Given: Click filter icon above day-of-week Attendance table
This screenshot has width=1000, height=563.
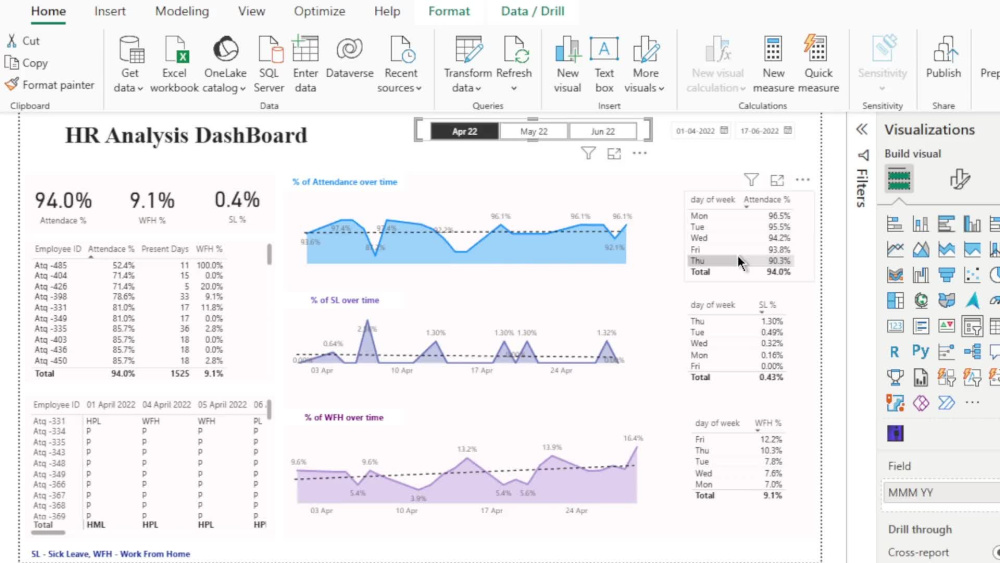Looking at the screenshot, I should pyautogui.click(x=751, y=180).
